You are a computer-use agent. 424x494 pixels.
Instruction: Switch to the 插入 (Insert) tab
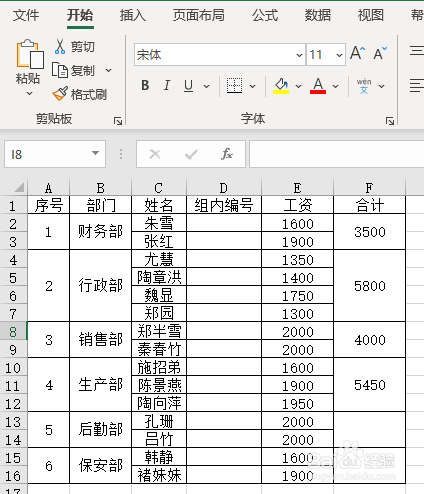133,15
